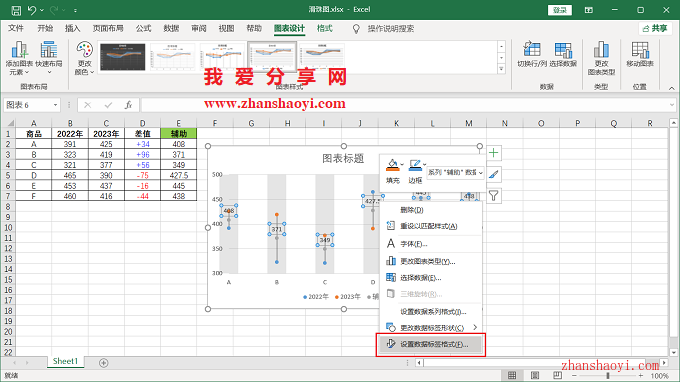Click the formula bar confirm checkmark icon
Screen dimensions: 680x382
[108, 105]
